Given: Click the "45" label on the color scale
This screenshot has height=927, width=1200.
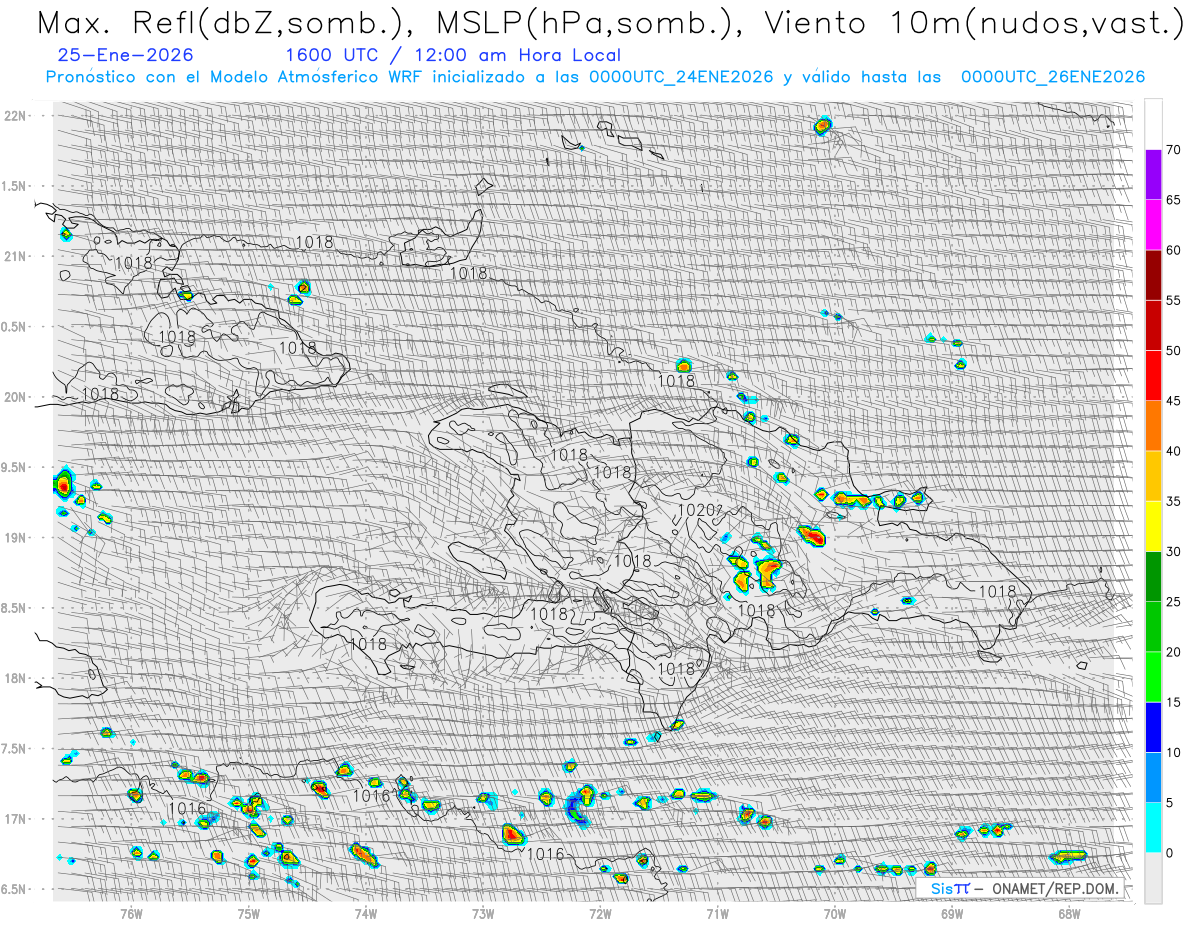Looking at the screenshot, I should [1173, 401].
